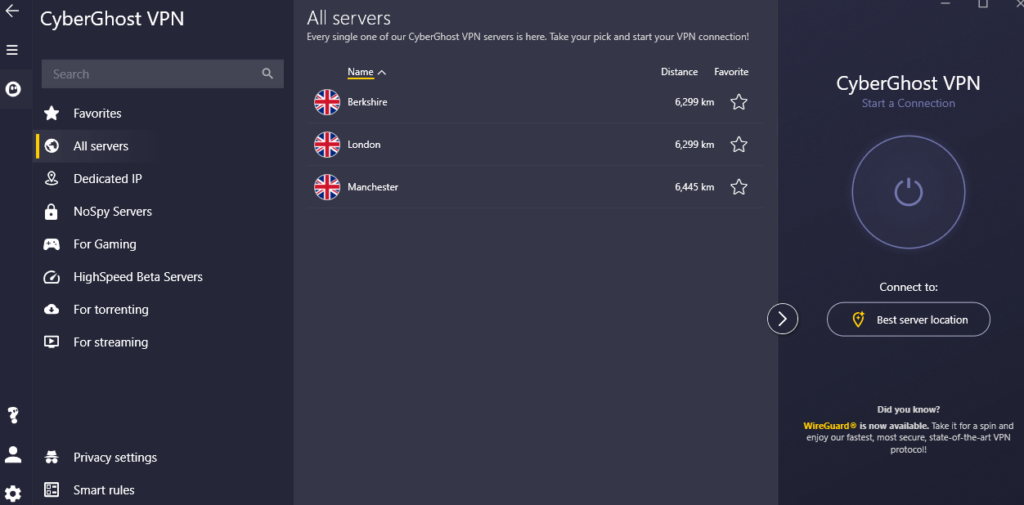
Task: Click Best server location button
Action: pos(908,319)
